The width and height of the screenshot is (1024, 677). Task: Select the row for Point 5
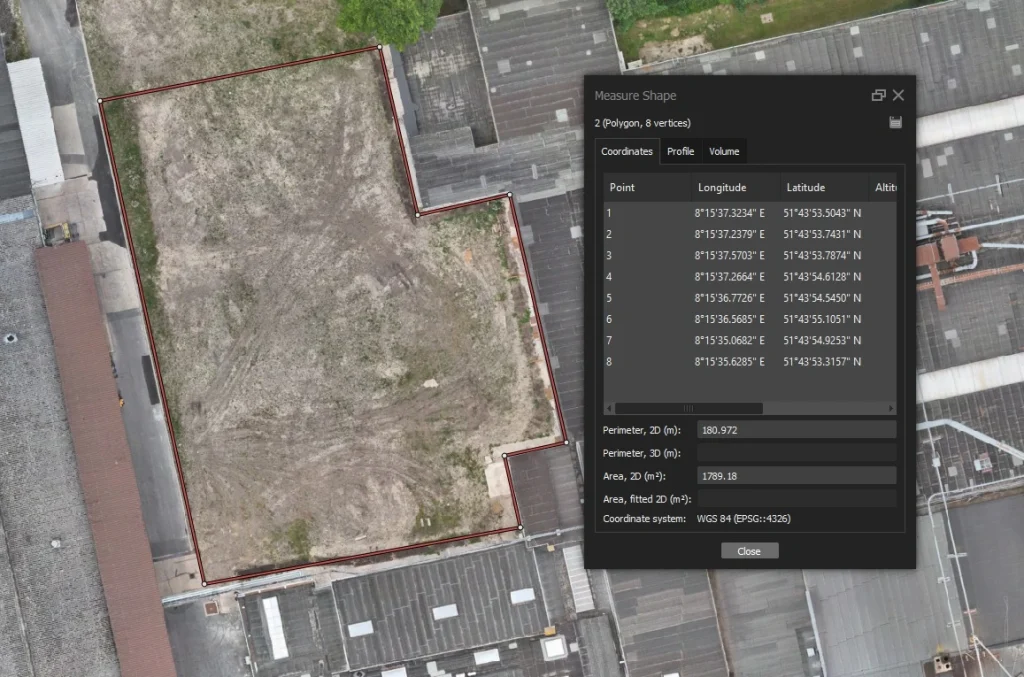point(700,297)
